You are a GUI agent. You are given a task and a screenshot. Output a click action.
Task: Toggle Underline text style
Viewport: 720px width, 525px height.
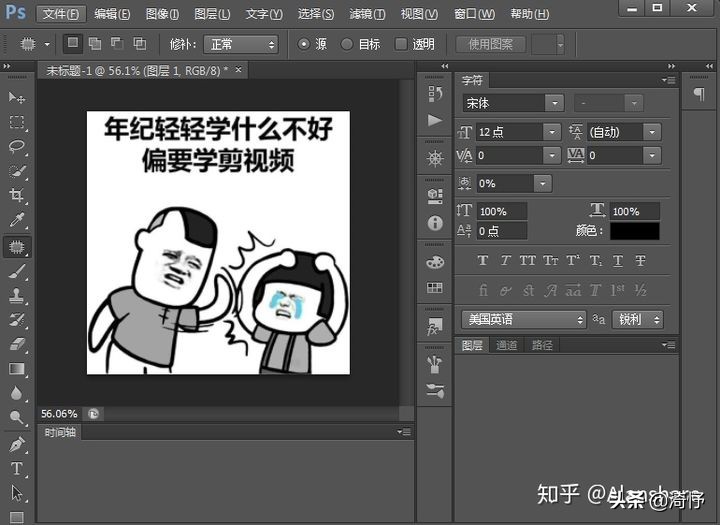(618, 260)
